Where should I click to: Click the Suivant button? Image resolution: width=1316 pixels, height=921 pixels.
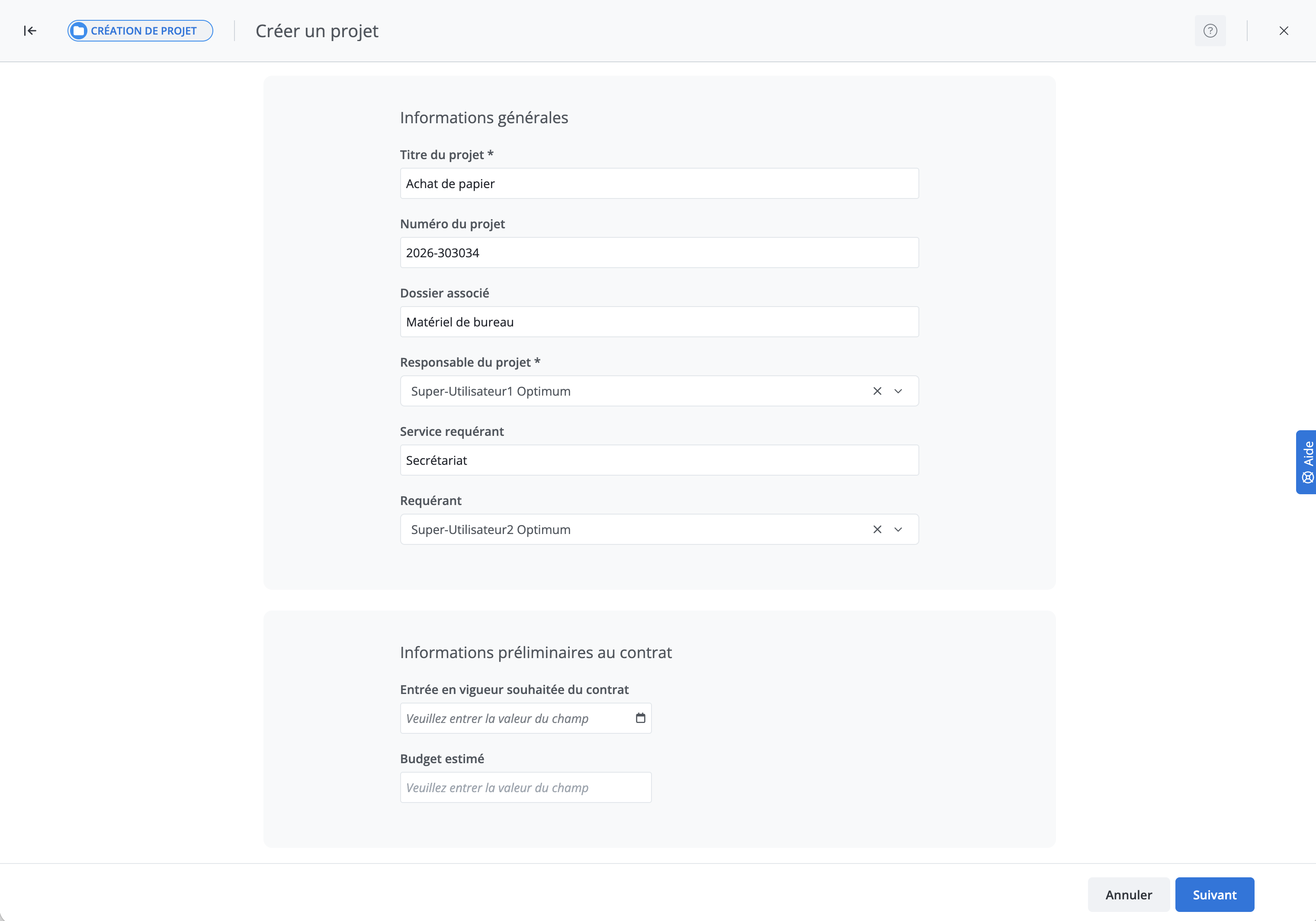(1214, 895)
